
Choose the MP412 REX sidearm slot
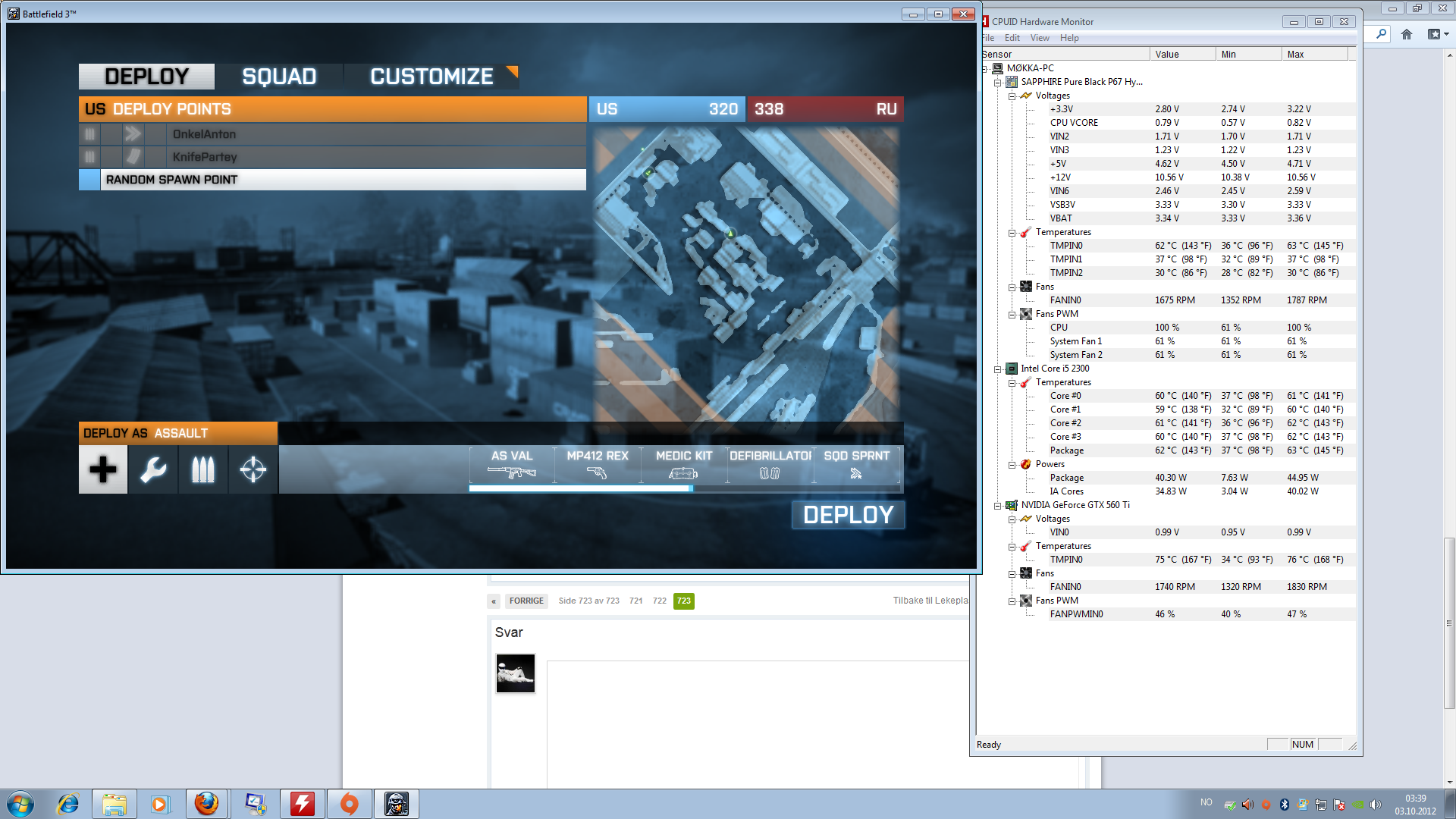click(598, 465)
